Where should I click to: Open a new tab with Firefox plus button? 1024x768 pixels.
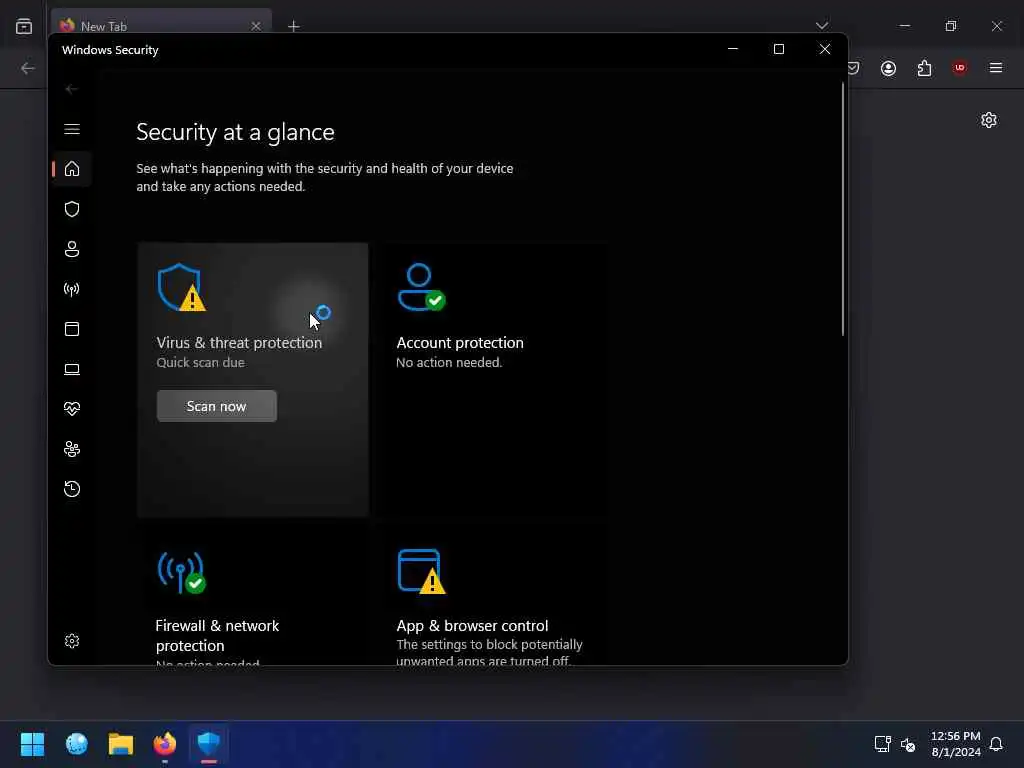(294, 26)
